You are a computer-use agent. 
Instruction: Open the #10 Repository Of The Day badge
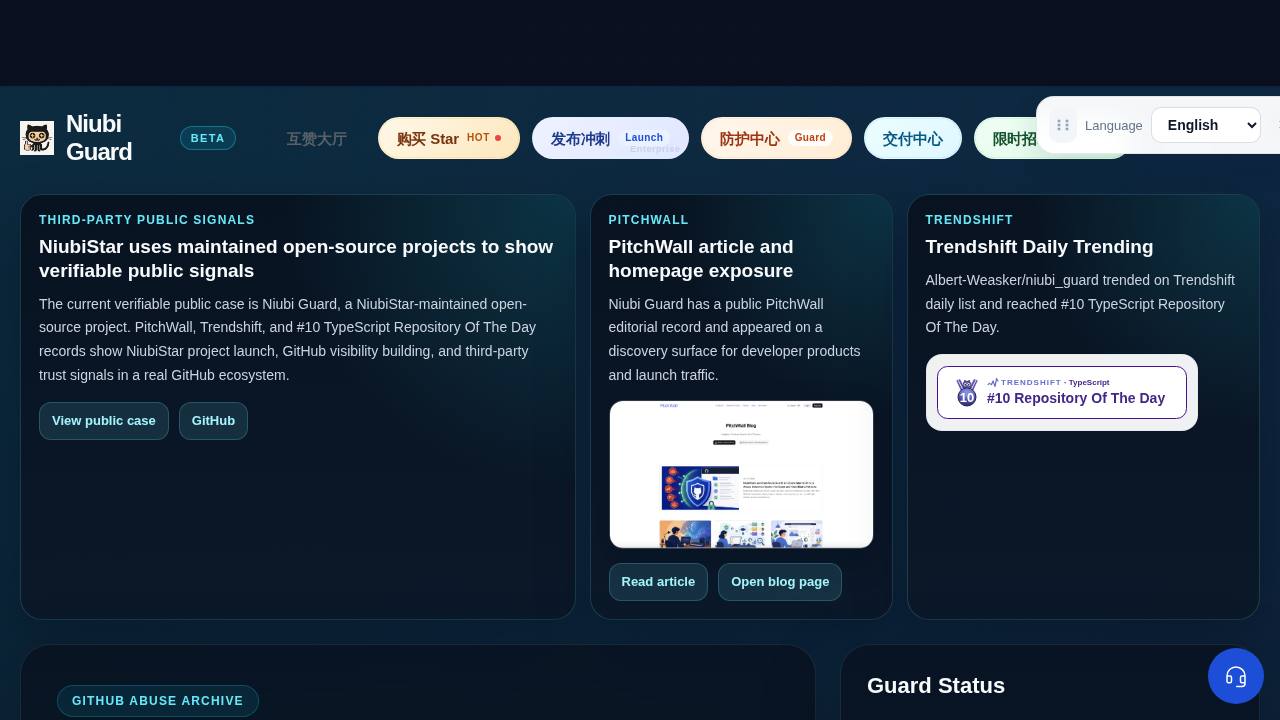(x=1062, y=392)
